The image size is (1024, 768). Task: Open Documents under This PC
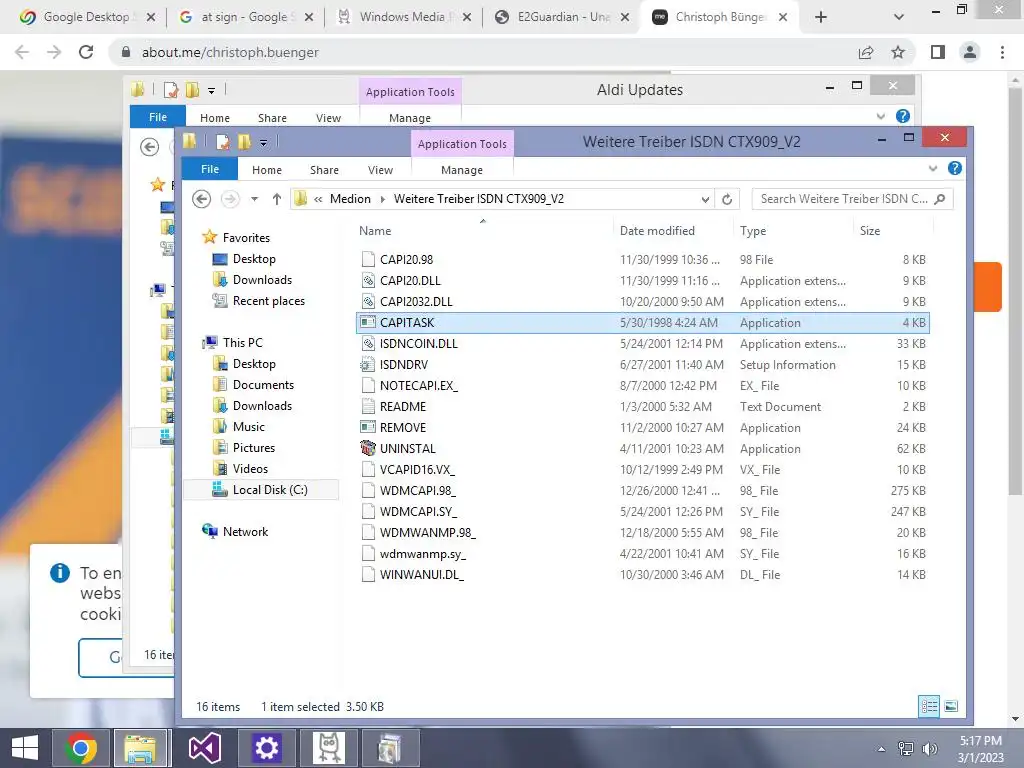[x=263, y=385]
